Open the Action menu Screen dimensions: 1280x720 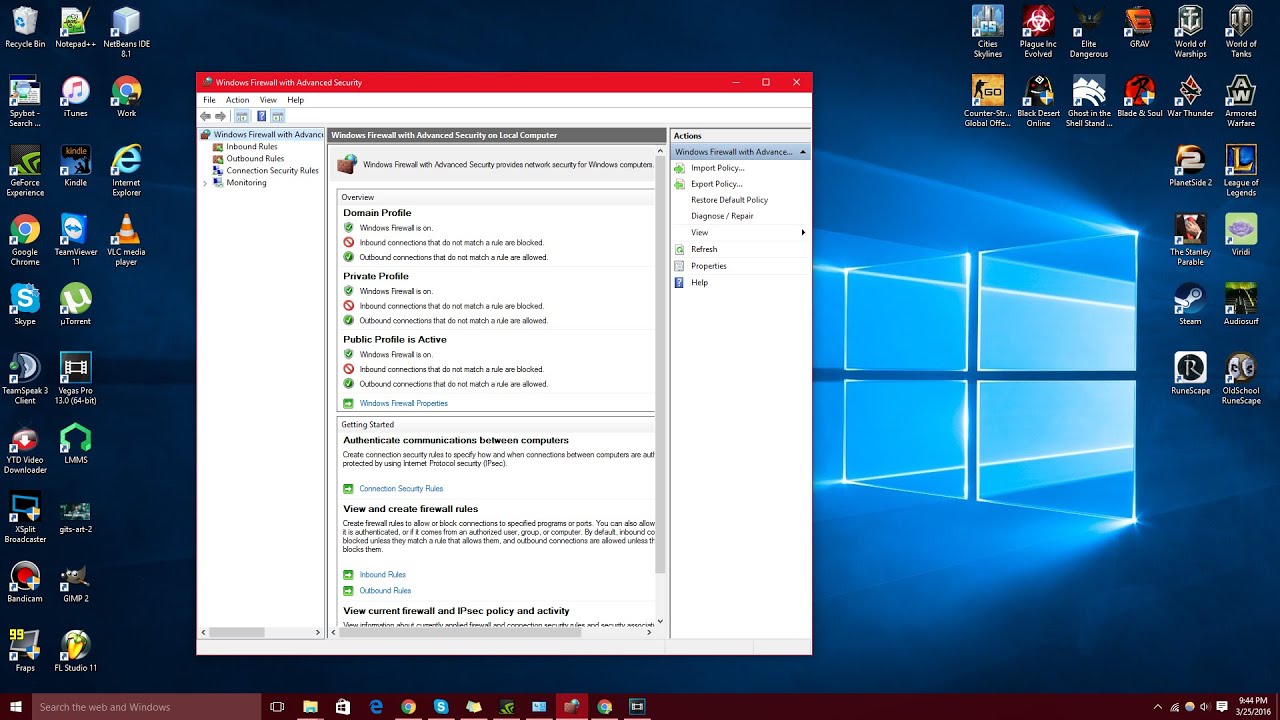pos(237,100)
